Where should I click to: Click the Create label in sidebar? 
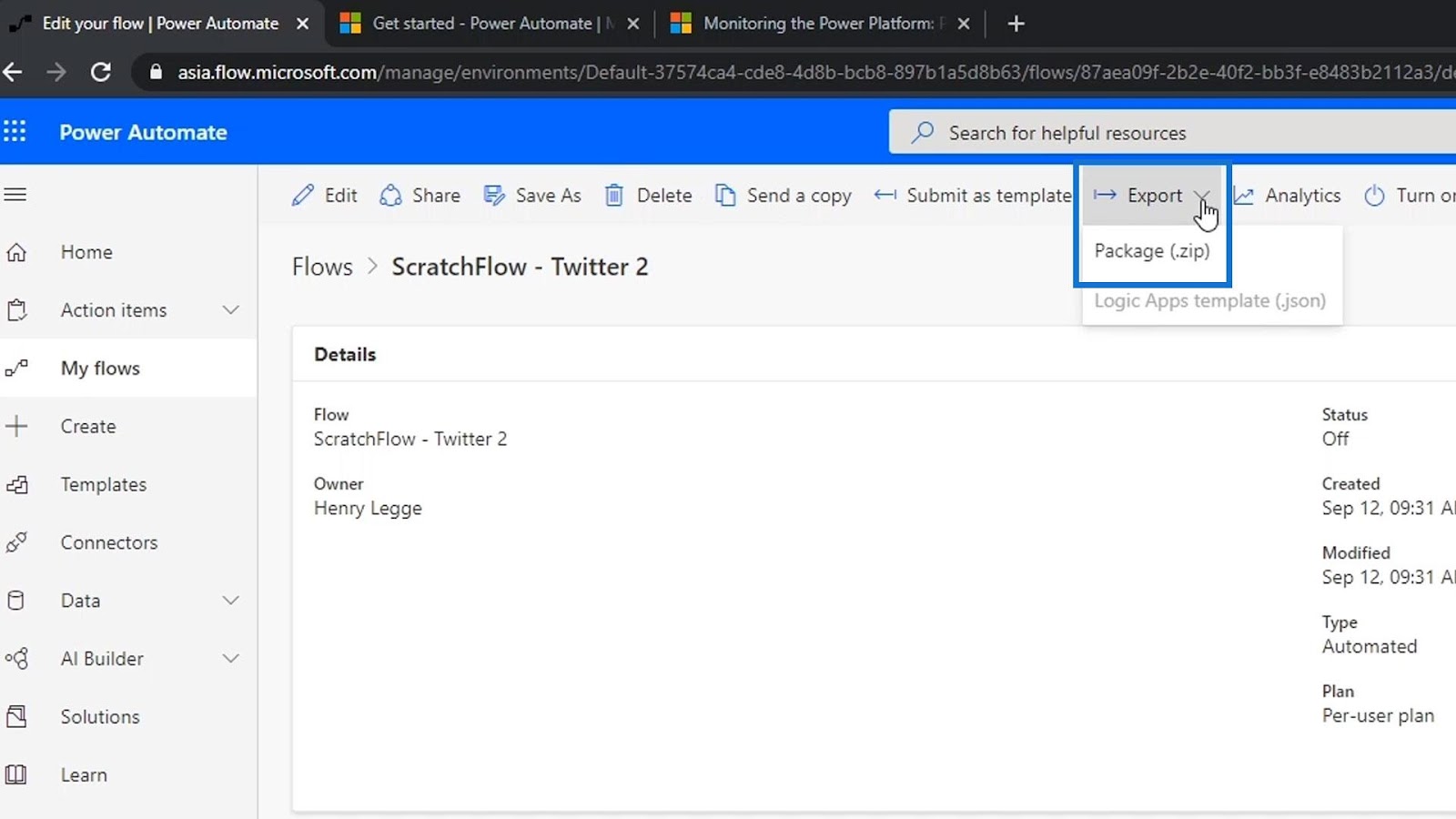[88, 427]
